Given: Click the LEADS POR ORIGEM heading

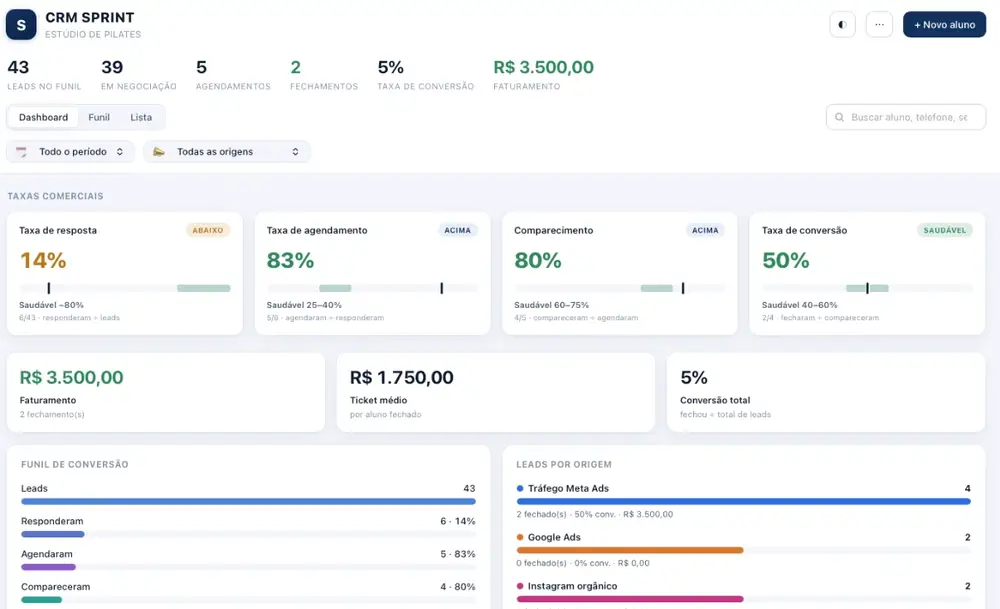Looking at the screenshot, I should point(564,464).
